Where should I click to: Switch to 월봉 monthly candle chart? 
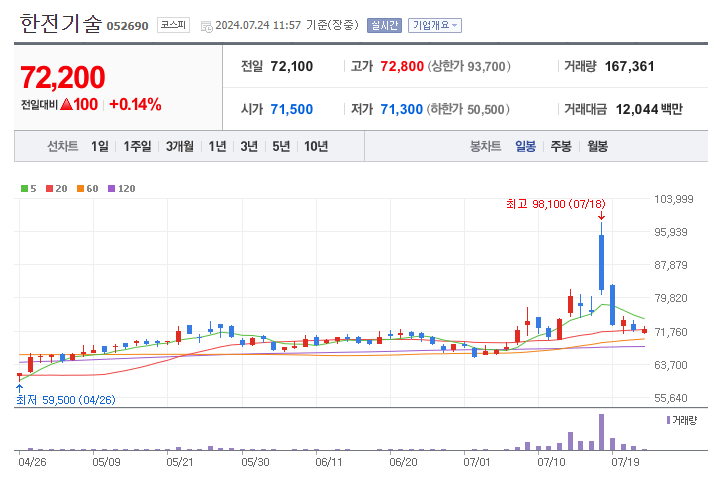point(597,146)
